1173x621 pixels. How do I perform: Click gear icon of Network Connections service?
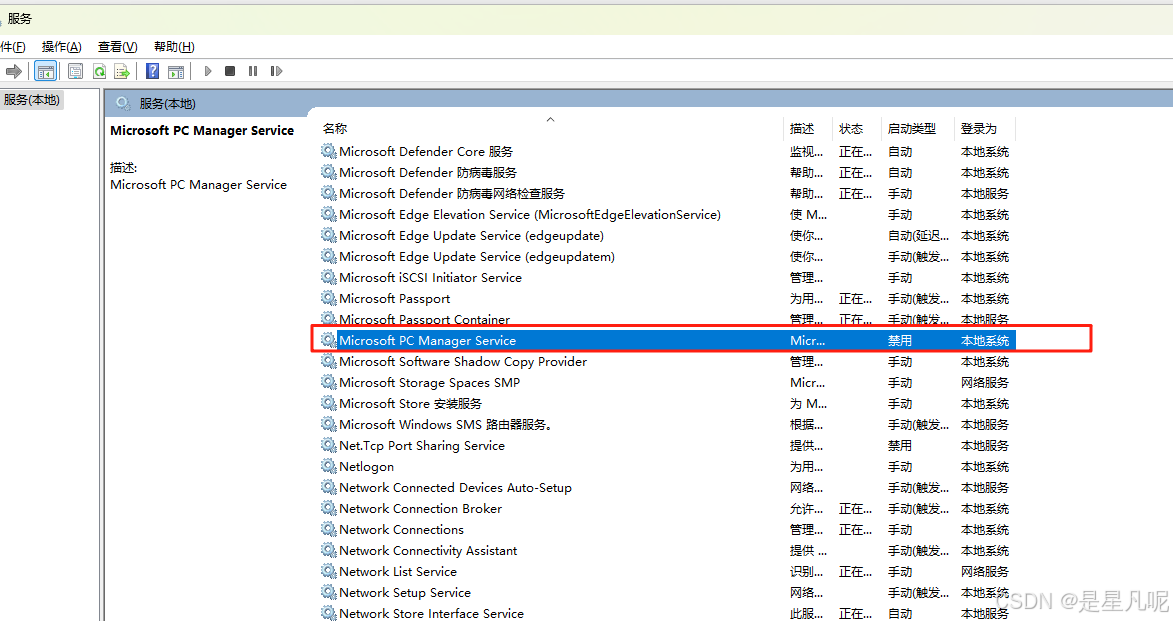click(x=328, y=528)
